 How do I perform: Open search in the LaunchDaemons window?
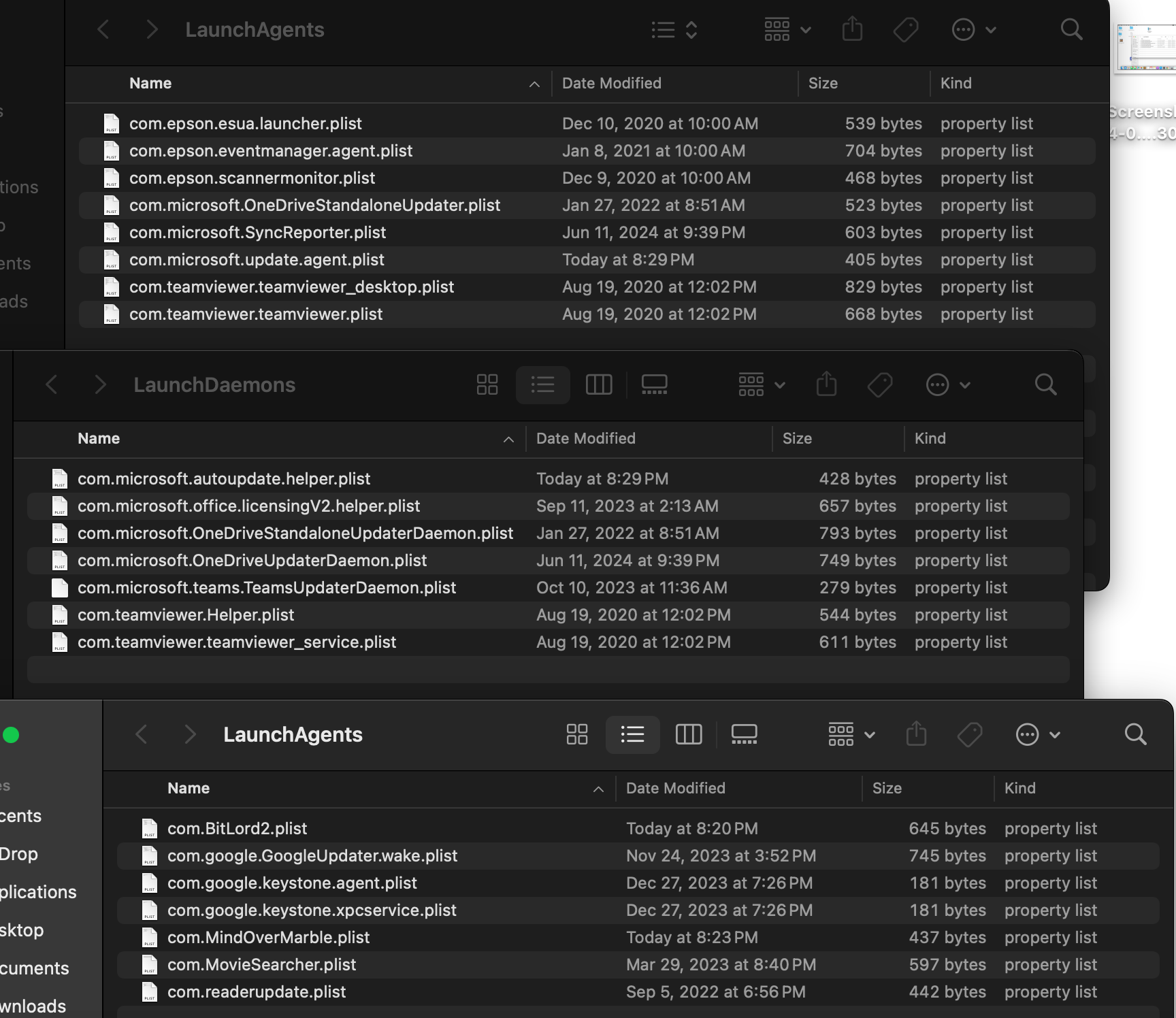(1045, 384)
